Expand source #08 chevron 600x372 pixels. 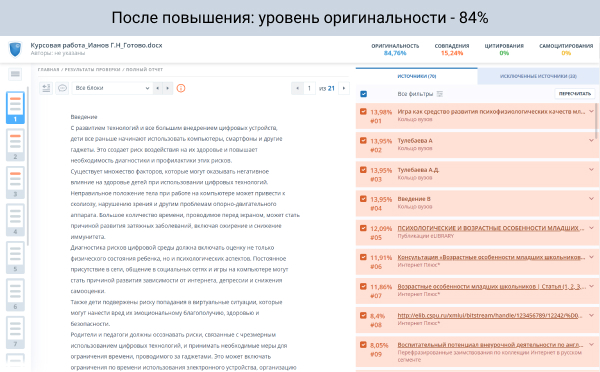point(591,315)
